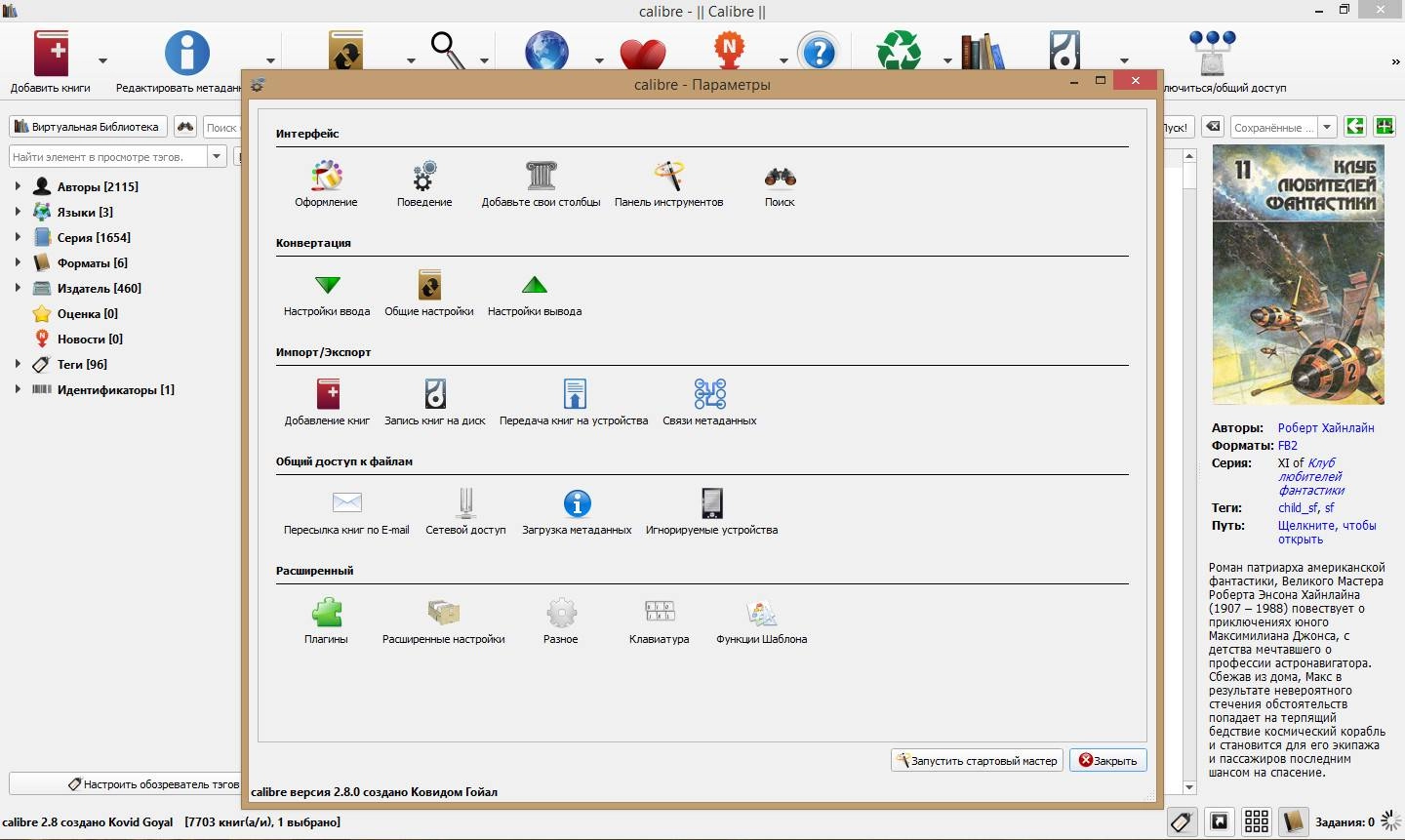The image size is (1405, 840).
Task: Click Виртуальная Библиотека button
Action: pos(88,127)
